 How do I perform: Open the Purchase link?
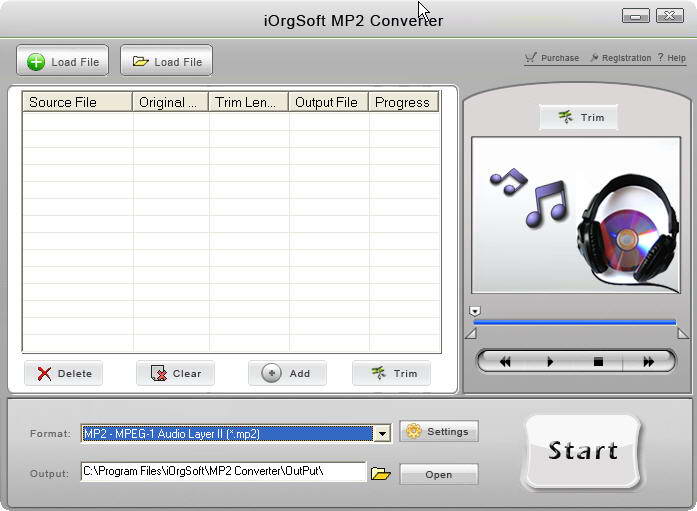click(x=552, y=58)
